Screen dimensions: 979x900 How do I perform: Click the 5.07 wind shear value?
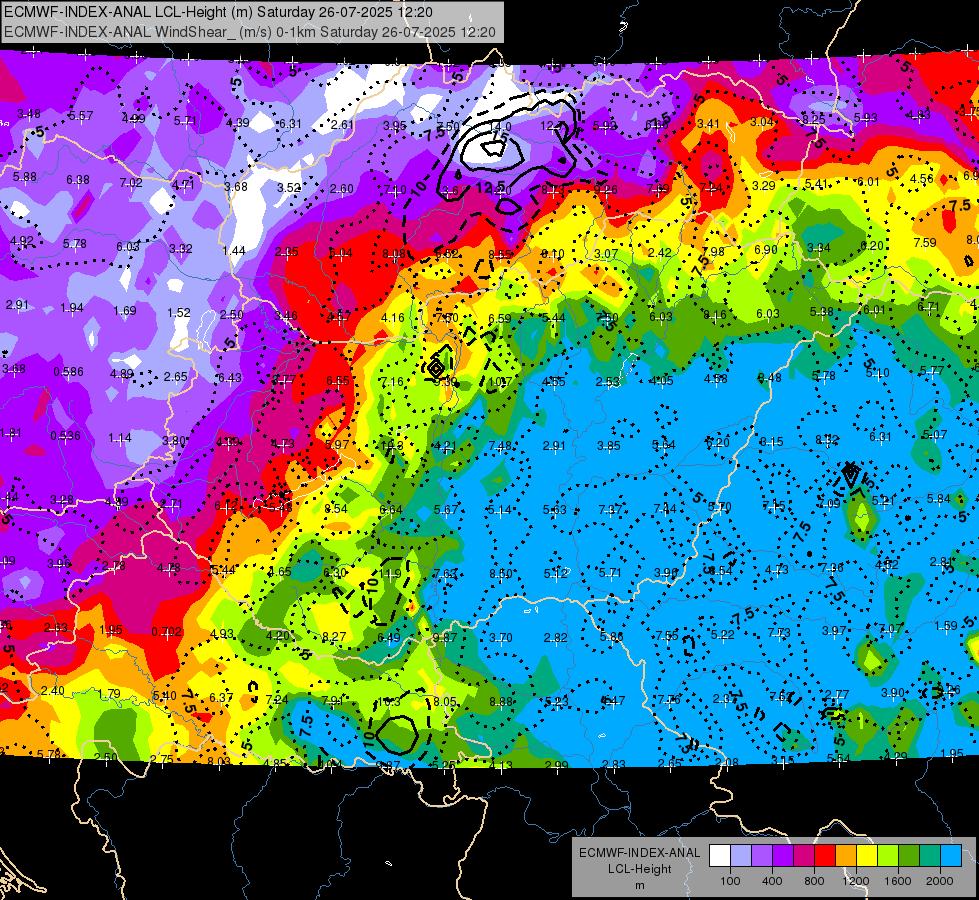(x=935, y=434)
